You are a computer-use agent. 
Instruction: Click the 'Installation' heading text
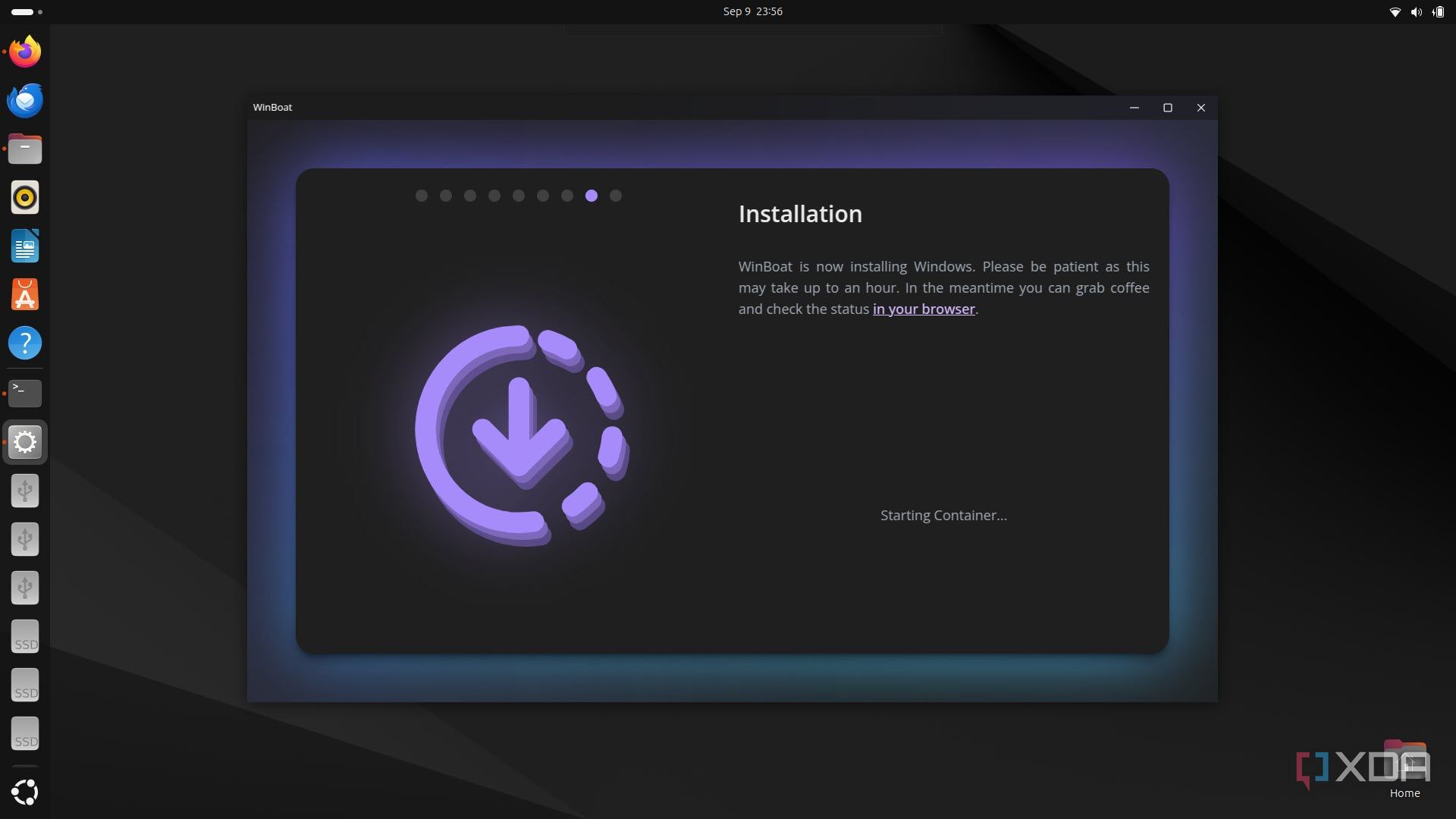pyautogui.click(x=800, y=214)
